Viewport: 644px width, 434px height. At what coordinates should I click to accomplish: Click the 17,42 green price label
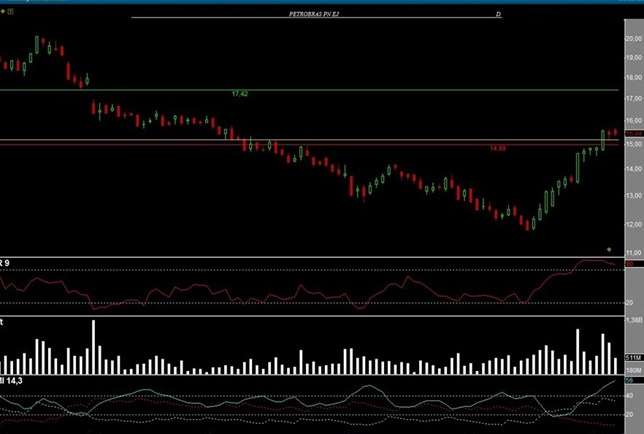(x=239, y=93)
